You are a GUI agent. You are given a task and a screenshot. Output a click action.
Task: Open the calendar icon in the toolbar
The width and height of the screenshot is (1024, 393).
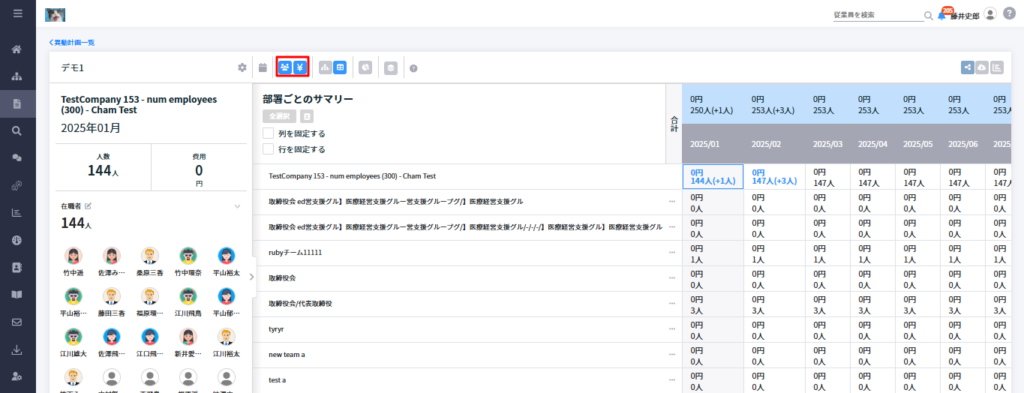(x=263, y=67)
